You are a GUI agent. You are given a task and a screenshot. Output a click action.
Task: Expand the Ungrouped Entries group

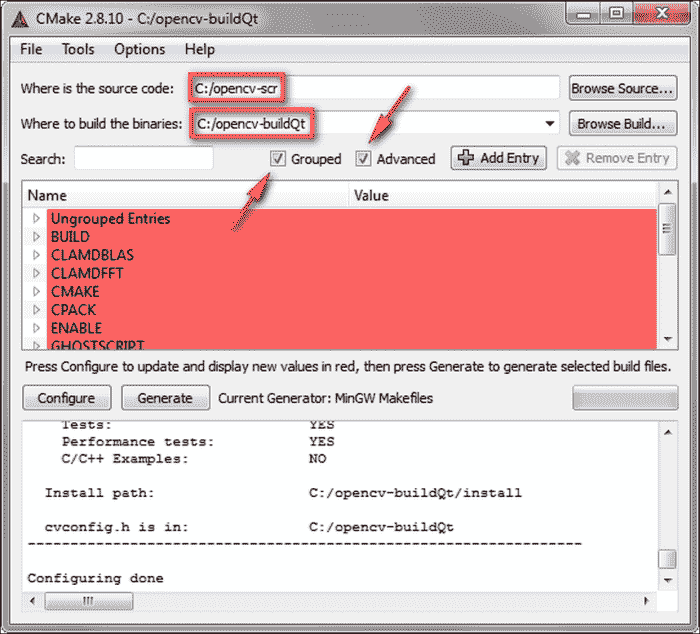(37, 218)
